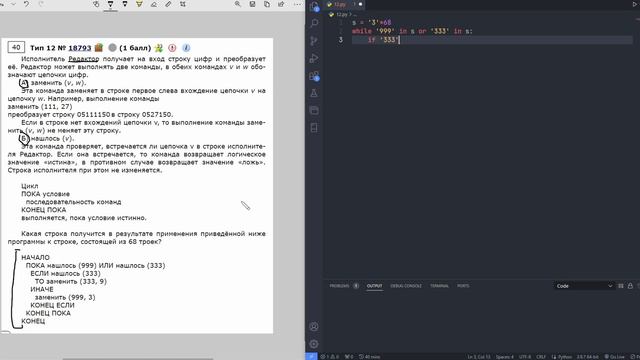640x360 pixels.
Task: Open VS Code Manage gear menu
Action: [314, 344]
